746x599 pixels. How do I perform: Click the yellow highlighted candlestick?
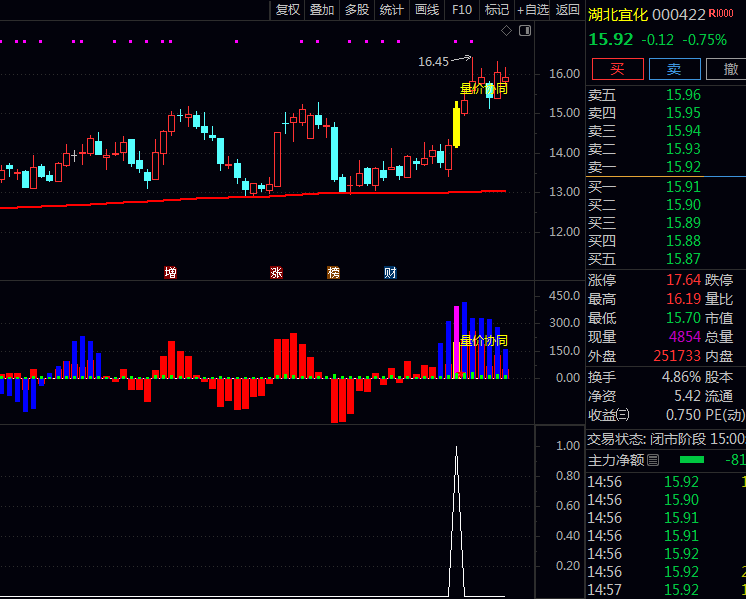(456, 125)
